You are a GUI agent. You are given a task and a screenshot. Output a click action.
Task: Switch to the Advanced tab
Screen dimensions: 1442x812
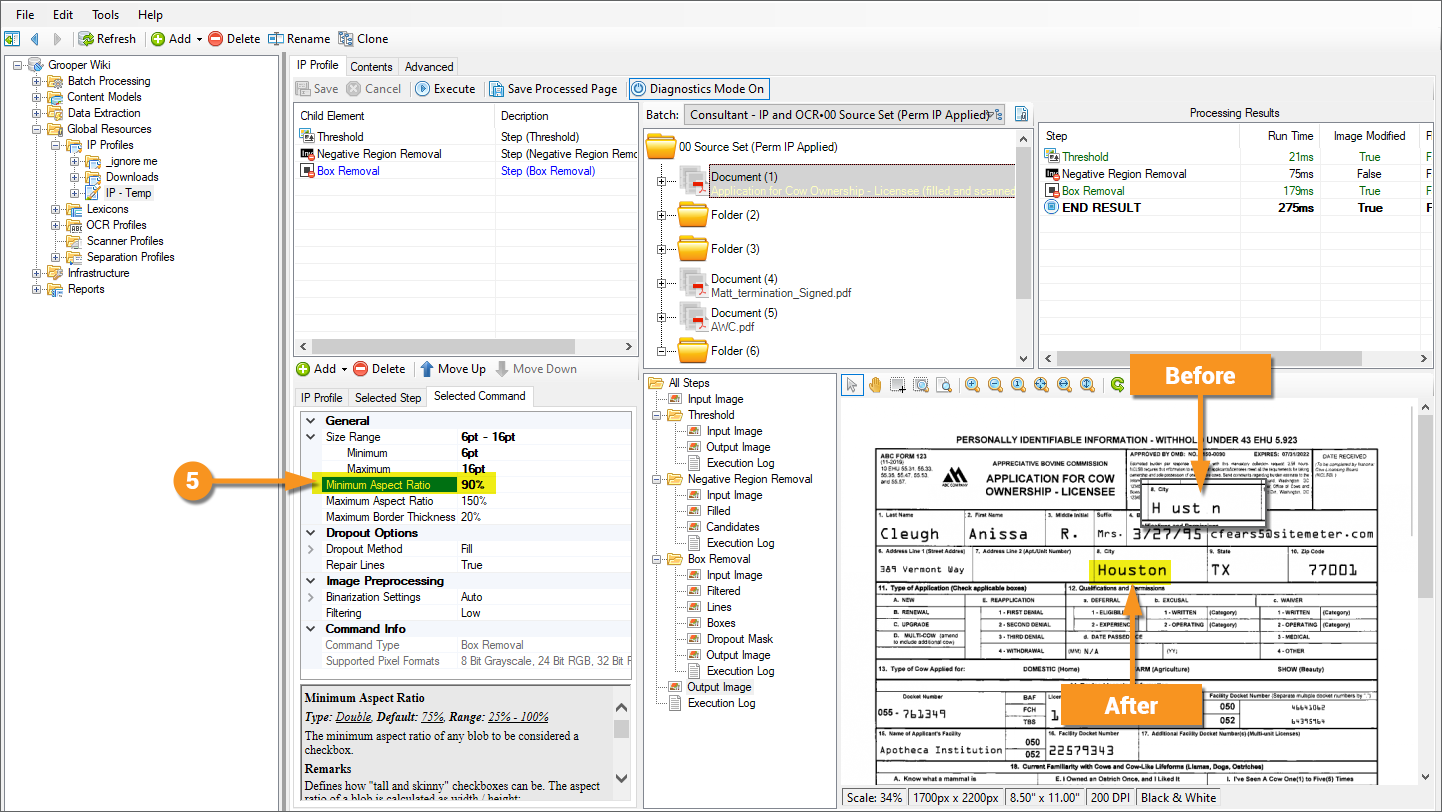click(x=429, y=67)
